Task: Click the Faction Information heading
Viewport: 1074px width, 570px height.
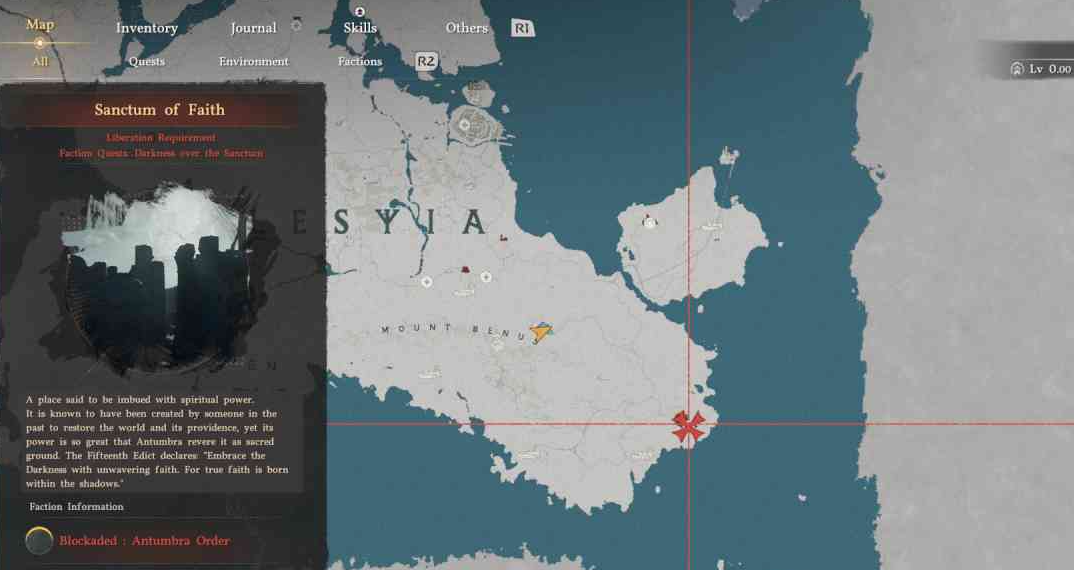Action: tap(77, 507)
